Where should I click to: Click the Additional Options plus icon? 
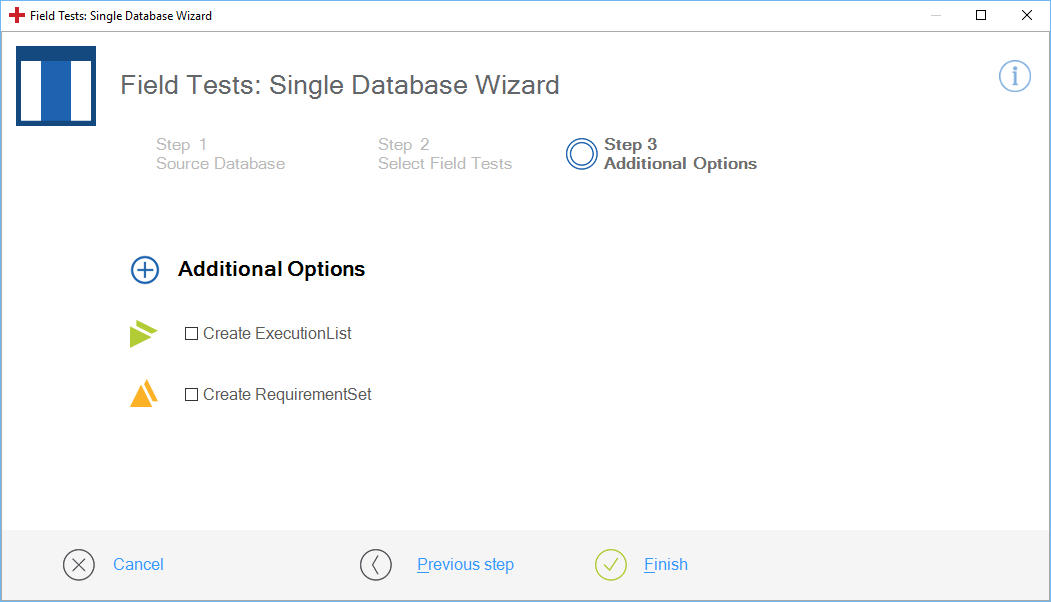(145, 270)
